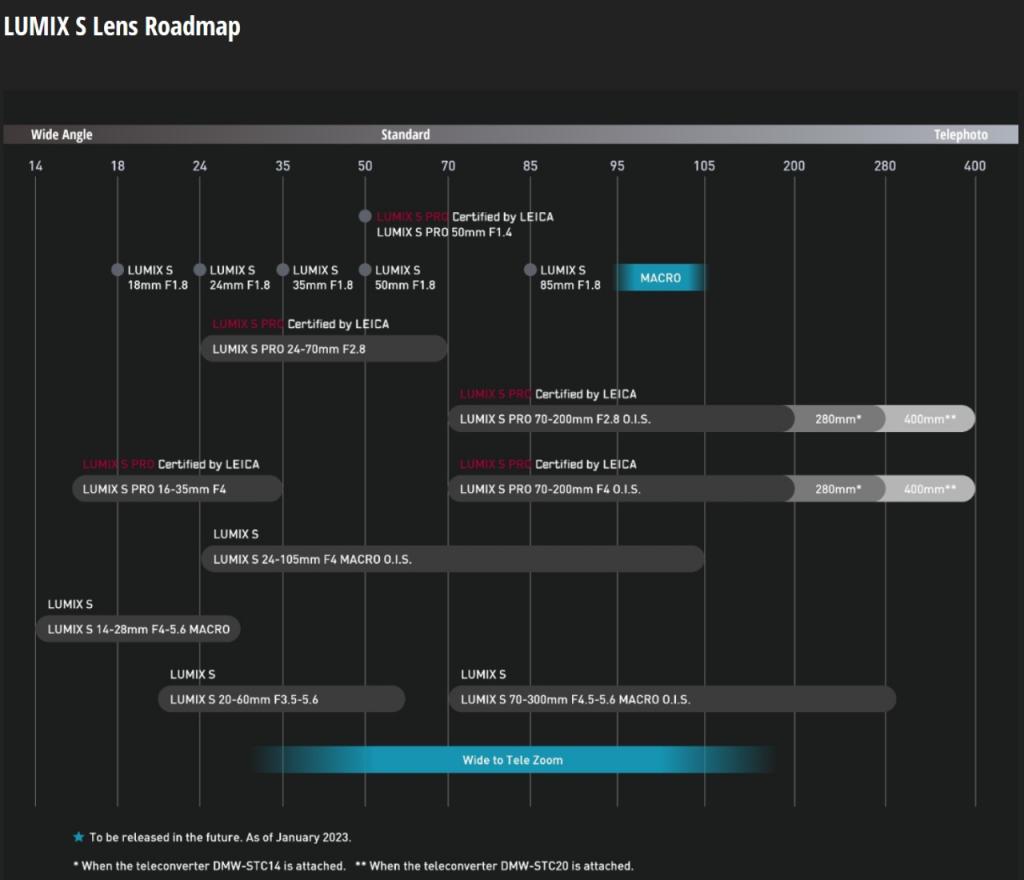Screen dimensions: 1024x880
Task: Click the LUMIX S Lens Roadmap title
Action: pos(122,27)
